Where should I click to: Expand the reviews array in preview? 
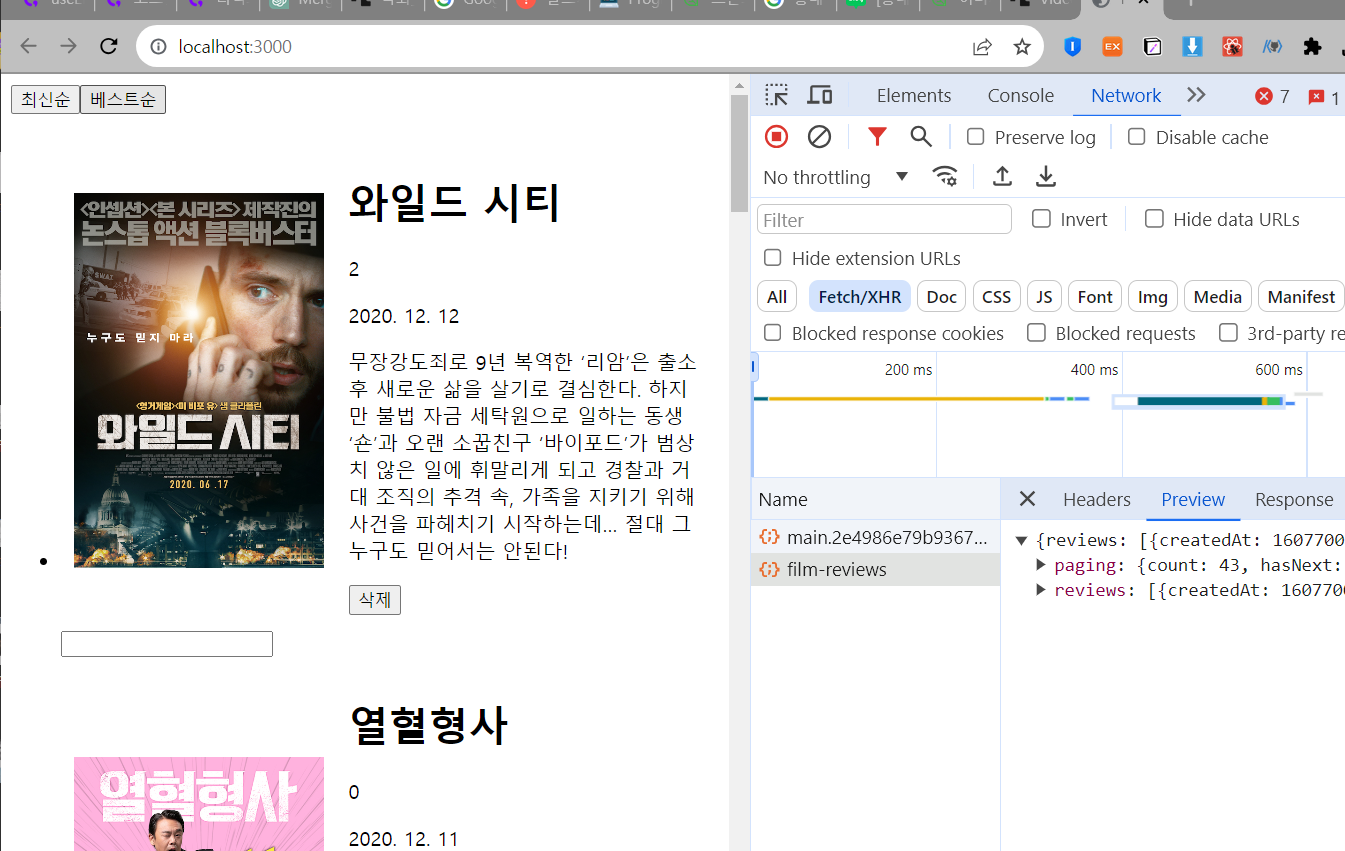[1040, 590]
